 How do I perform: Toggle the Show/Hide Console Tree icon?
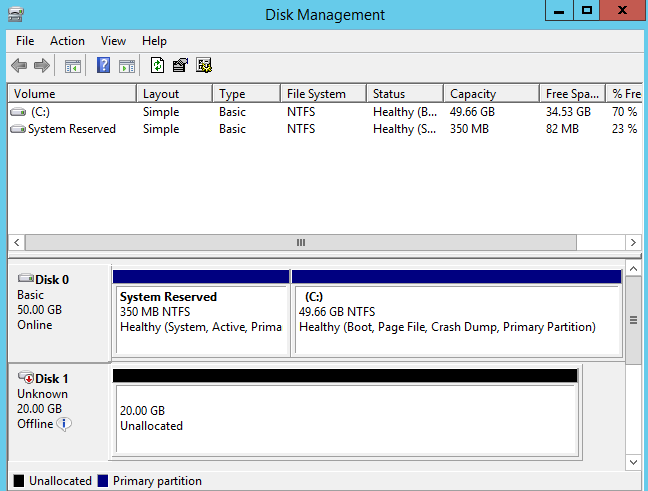pos(73,66)
